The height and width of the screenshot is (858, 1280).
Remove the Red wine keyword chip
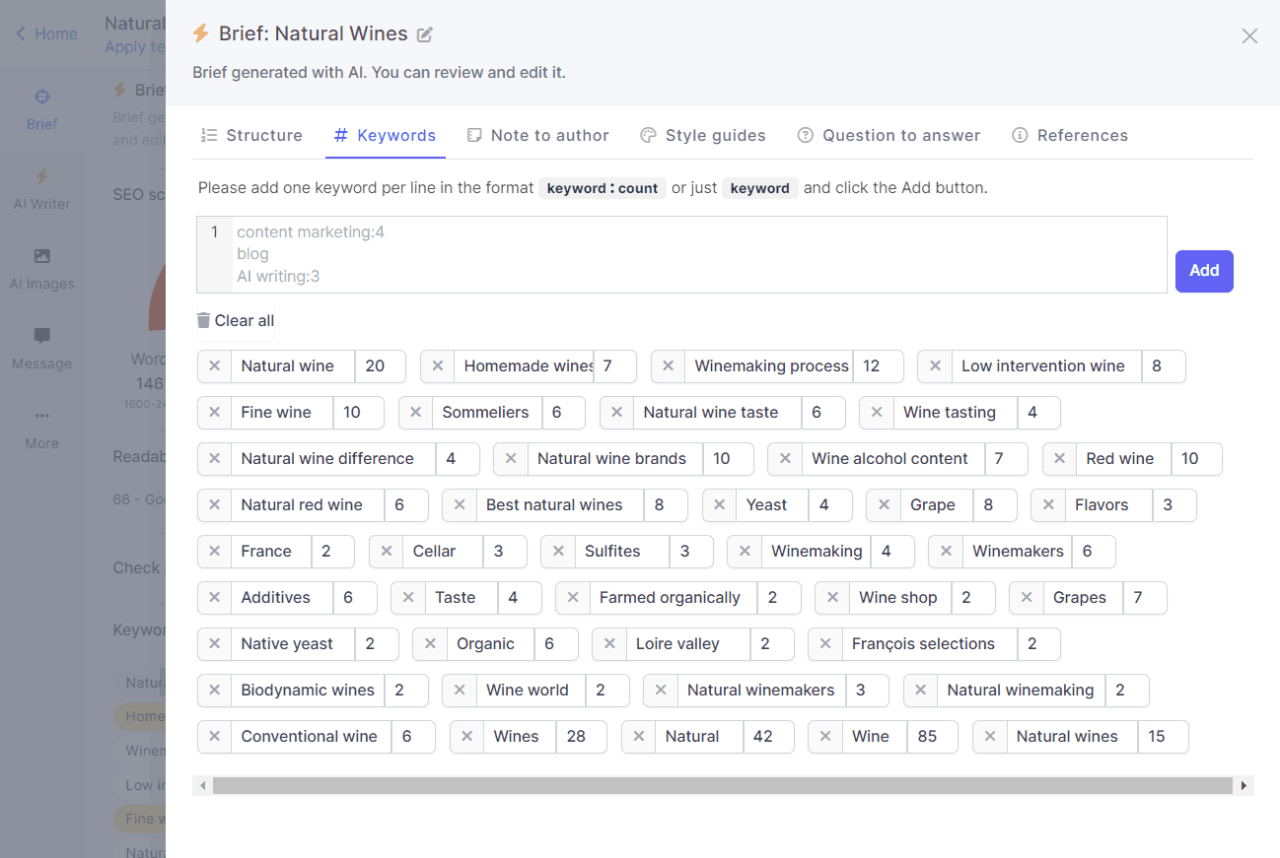point(1059,459)
